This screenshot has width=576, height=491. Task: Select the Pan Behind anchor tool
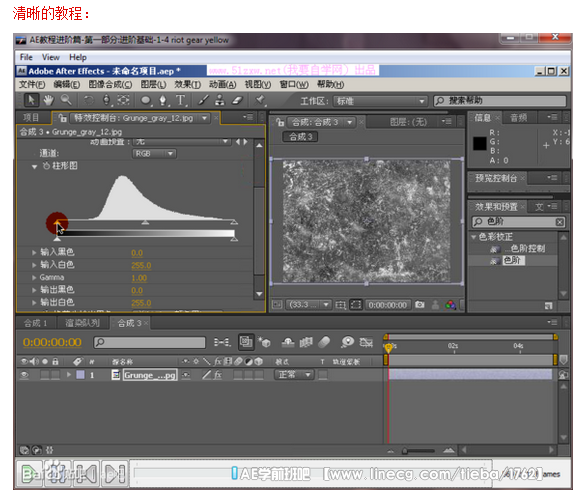coord(123,100)
